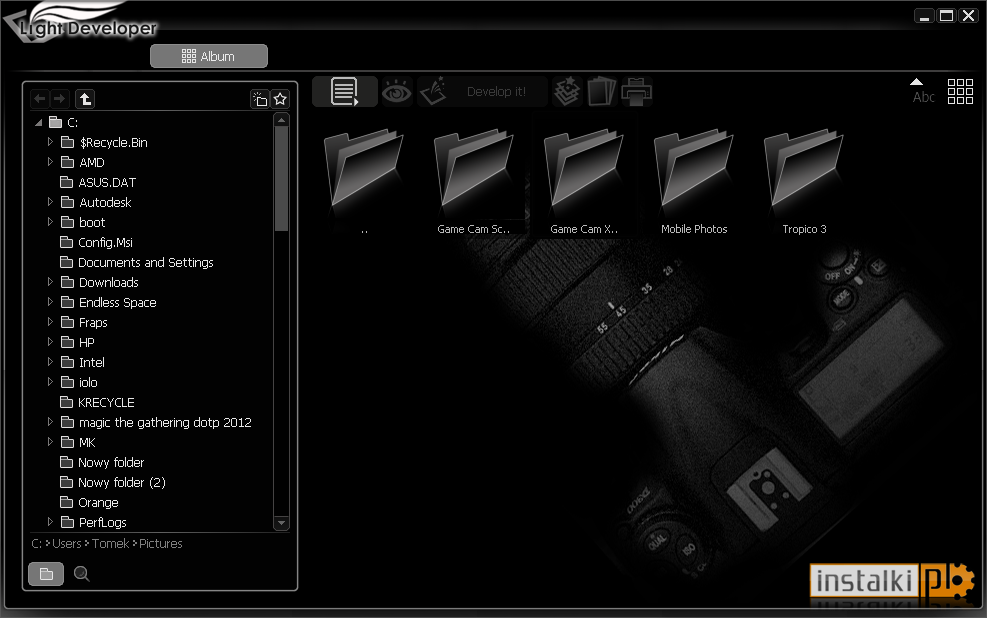Minimize the Light Developer window
Image resolution: width=987 pixels, height=618 pixels.
pos(924,16)
